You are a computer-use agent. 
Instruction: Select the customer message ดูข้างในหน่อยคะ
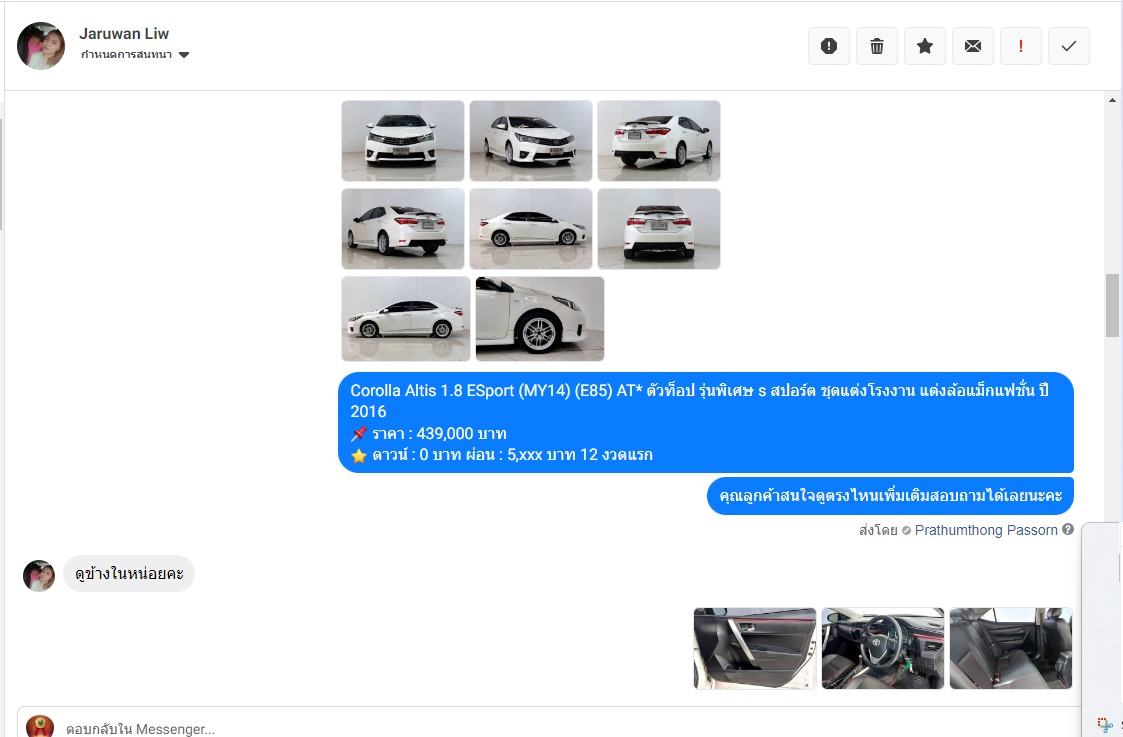129,574
